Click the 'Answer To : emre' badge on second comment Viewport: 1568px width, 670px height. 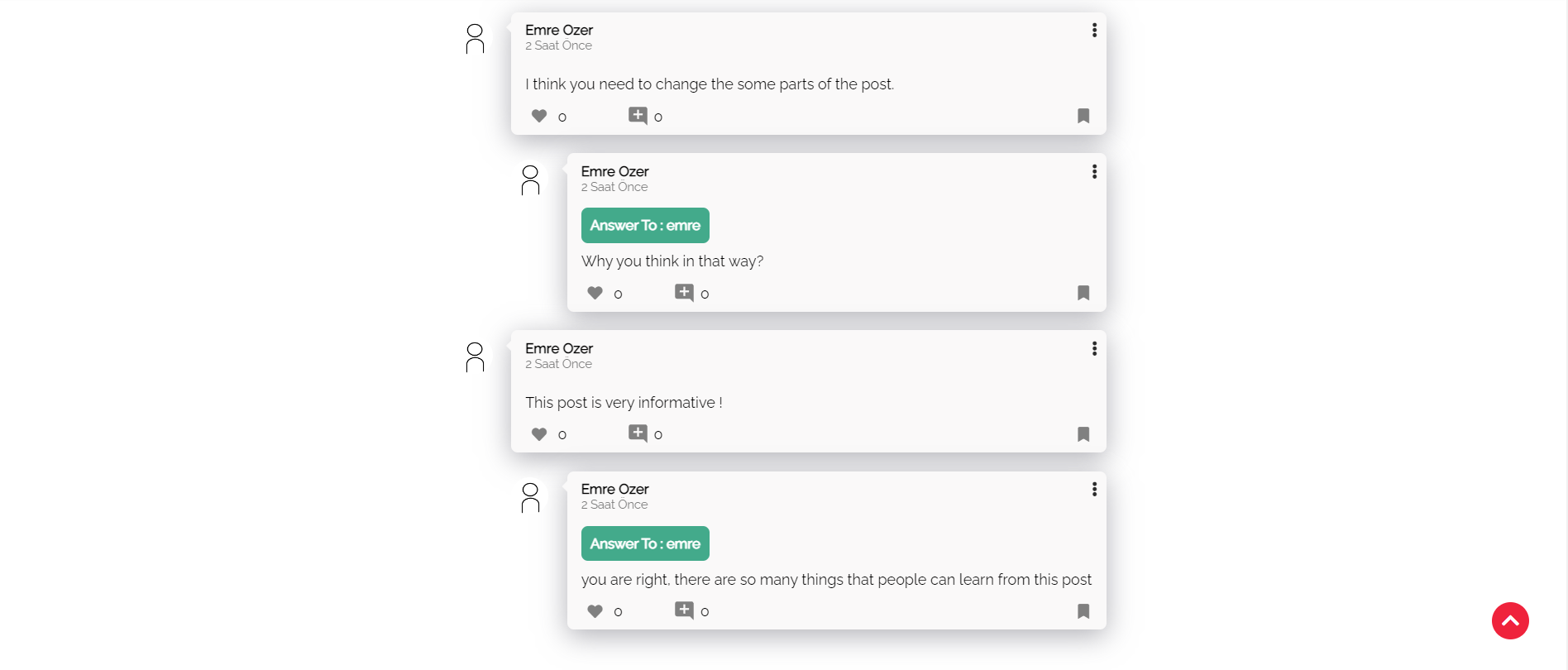coord(645,225)
